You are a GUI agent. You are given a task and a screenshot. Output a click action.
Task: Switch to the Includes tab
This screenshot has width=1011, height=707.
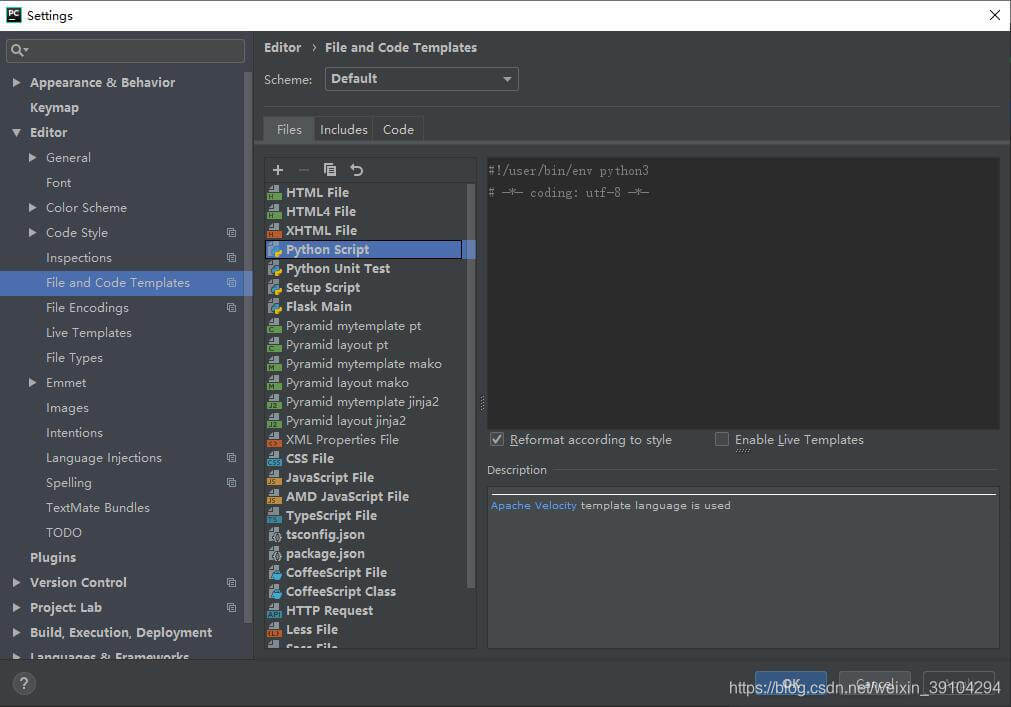(344, 130)
